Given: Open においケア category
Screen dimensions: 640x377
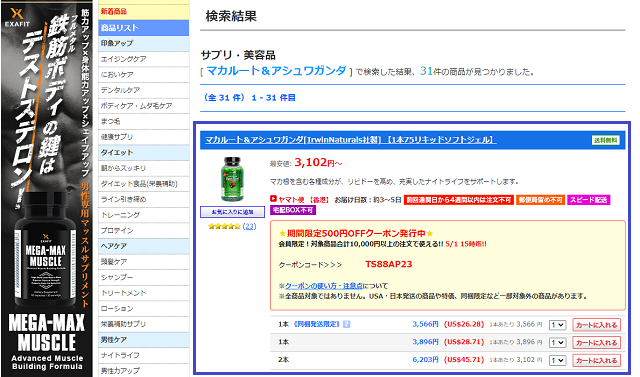Looking at the screenshot, I should pyautogui.click(x=143, y=74).
